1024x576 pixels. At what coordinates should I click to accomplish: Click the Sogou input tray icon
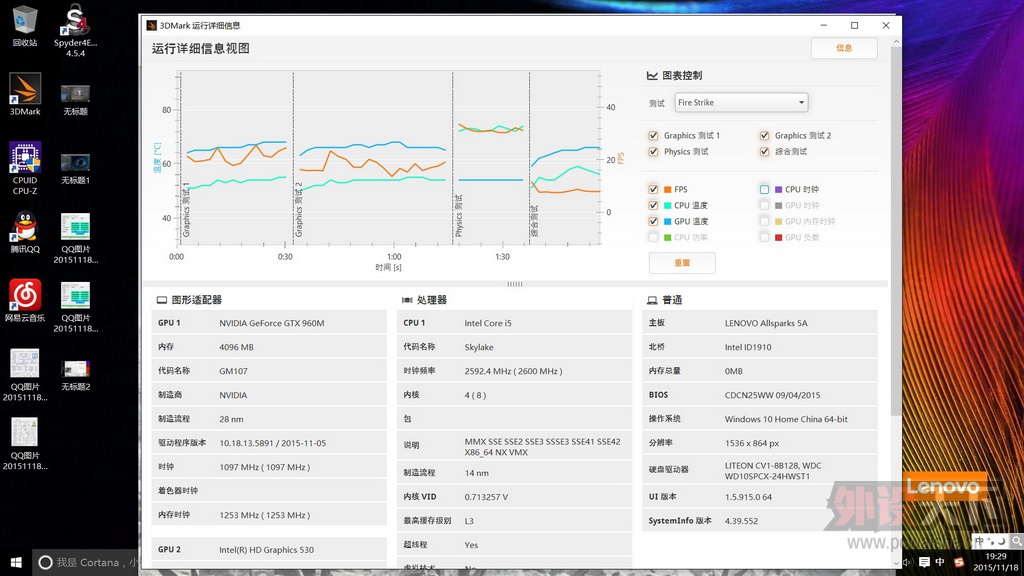click(x=959, y=562)
